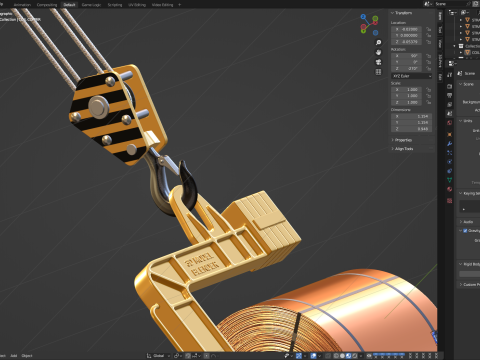
Task: Collapse the Rigid Body World panel
Action: (461, 264)
